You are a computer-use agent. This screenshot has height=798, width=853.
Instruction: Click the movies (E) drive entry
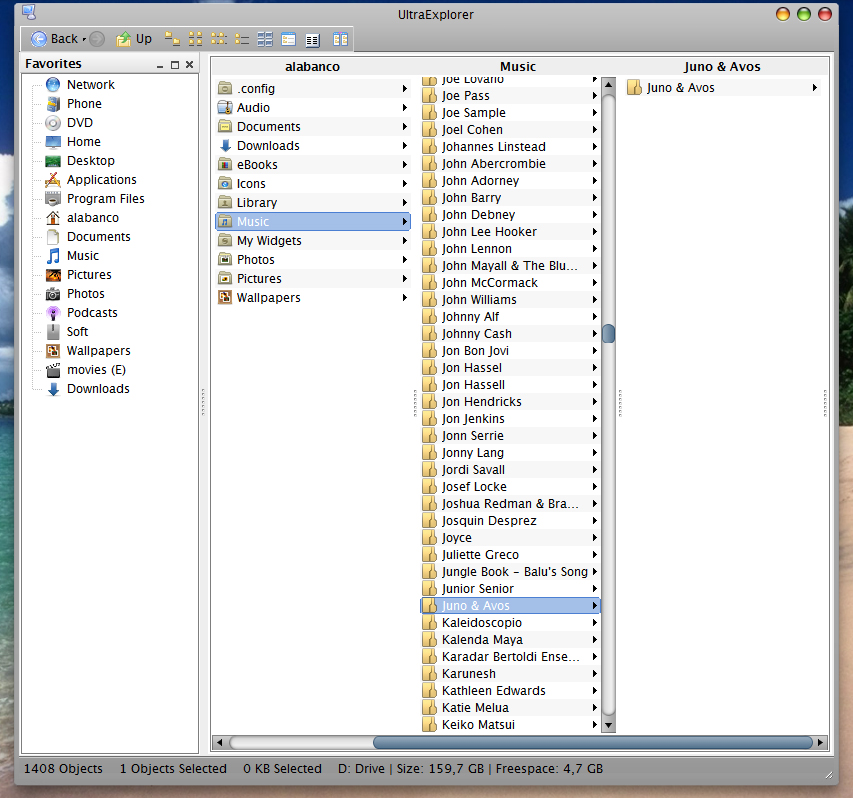(x=96, y=370)
